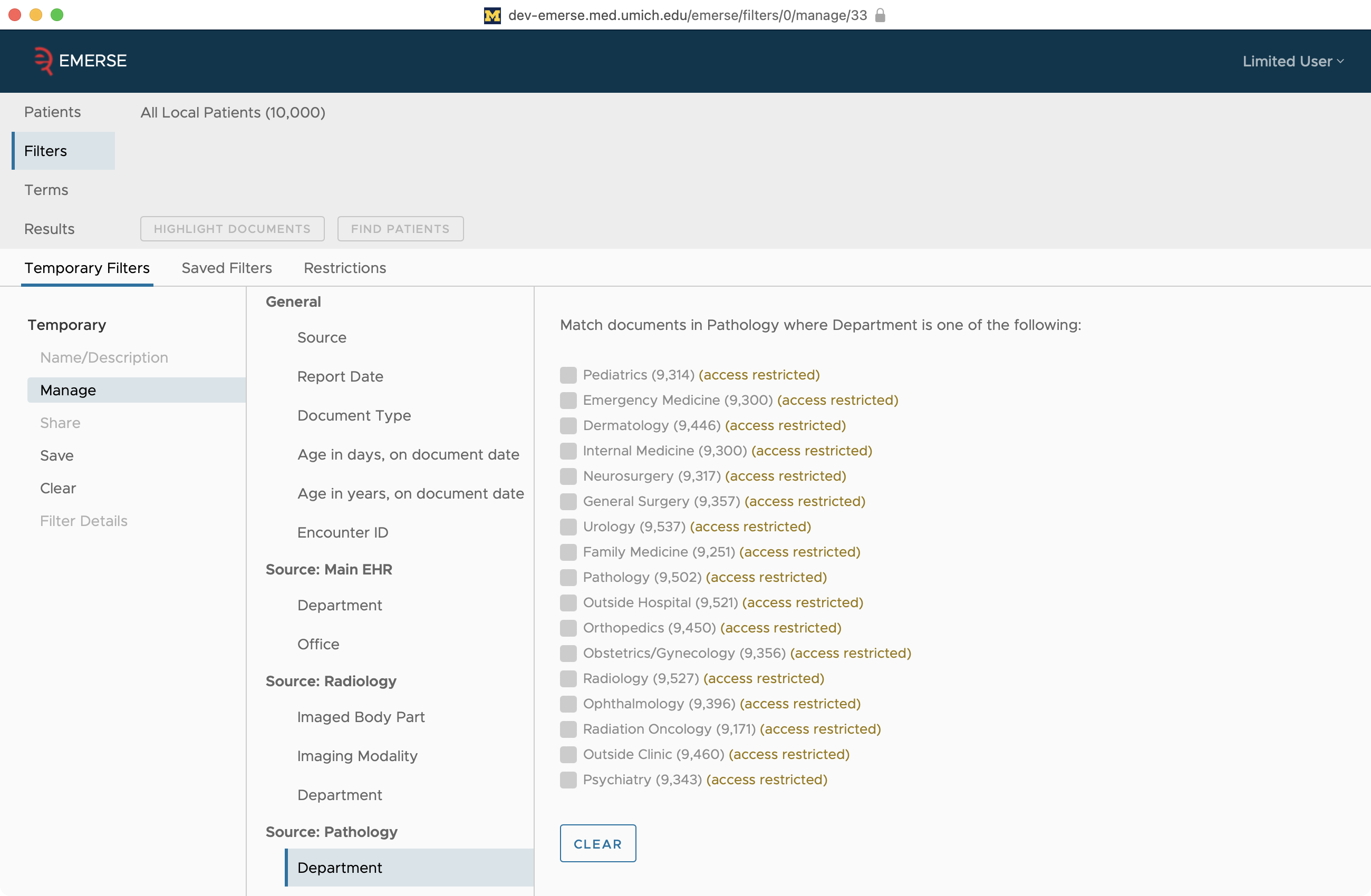Toggle the Pathology checkbox
1371x896 pixels.
click(568, 578)
